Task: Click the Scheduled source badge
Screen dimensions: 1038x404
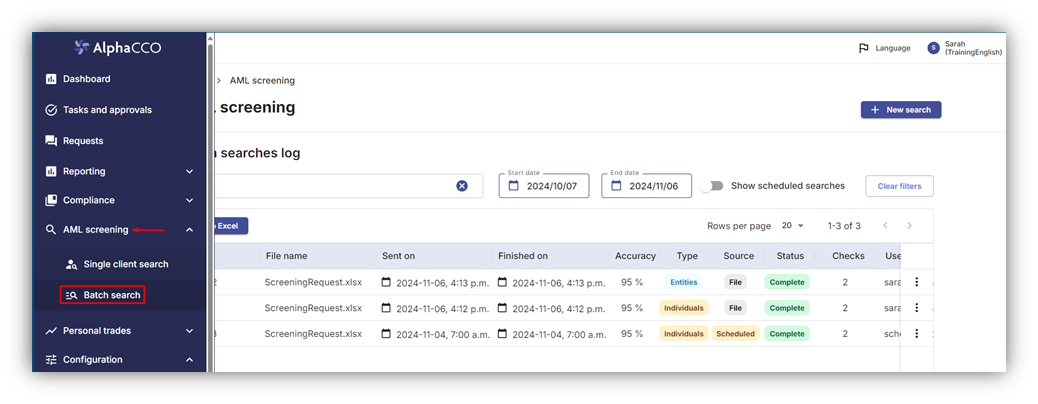Action: tap(735, 334)
